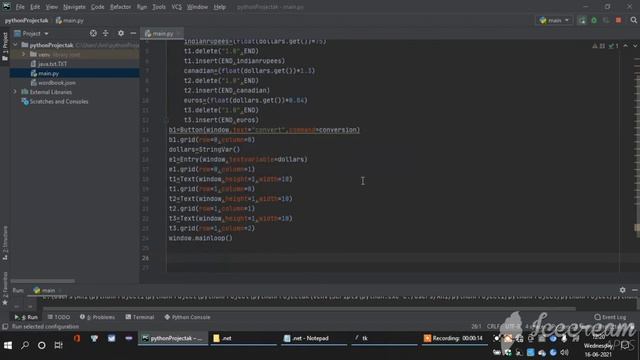Open the Python Console tab
The height and width of the screenshot is (360, 640).
[x=187, y=317]
